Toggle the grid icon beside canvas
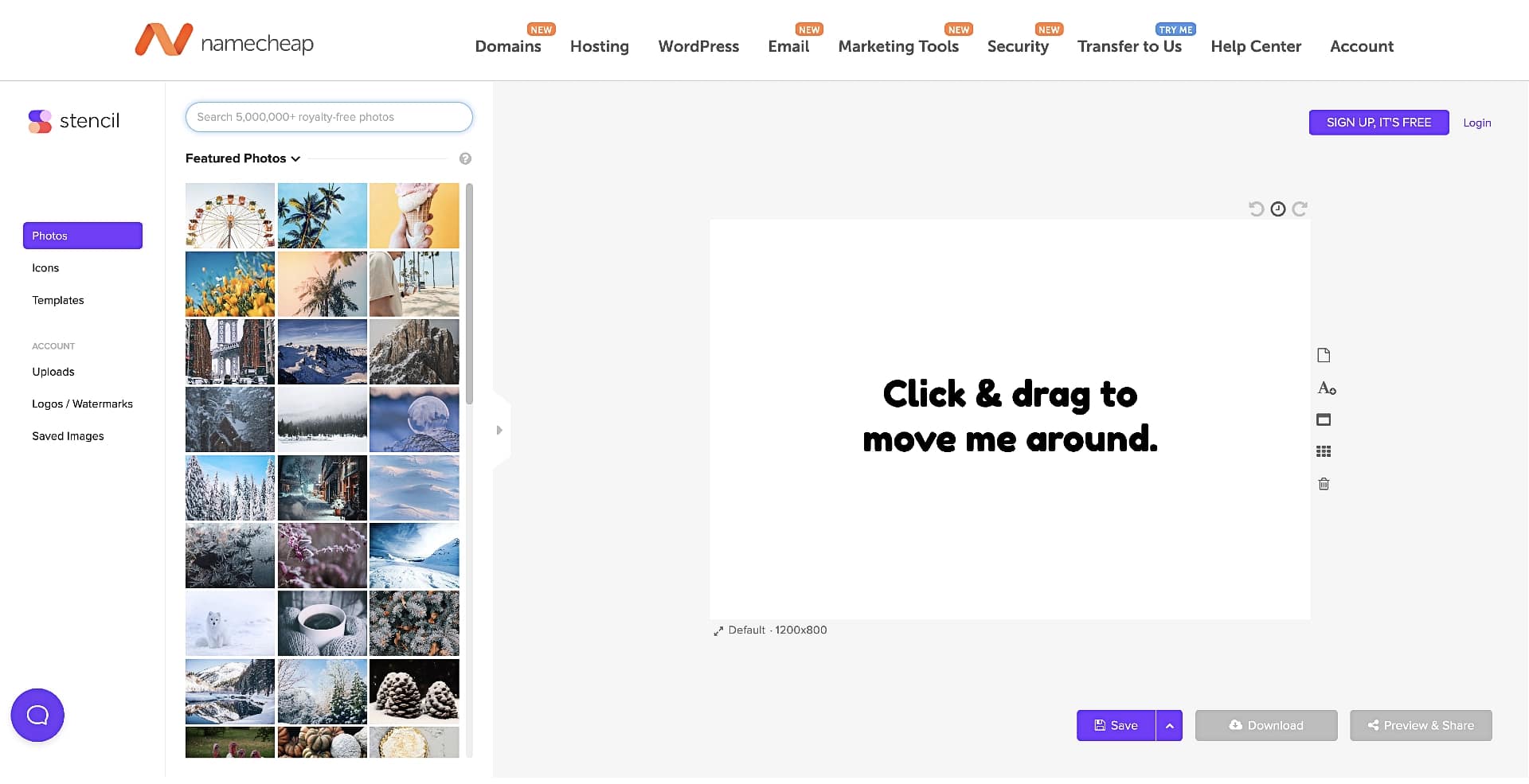 click(x=1324, y=451)
